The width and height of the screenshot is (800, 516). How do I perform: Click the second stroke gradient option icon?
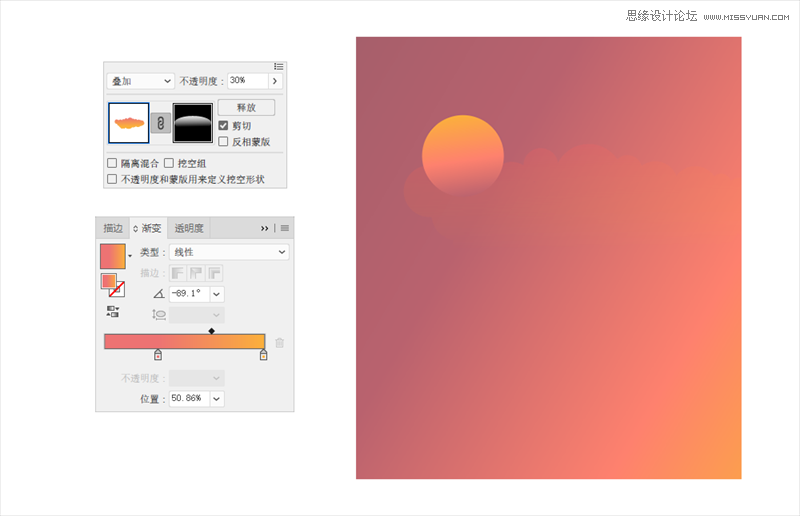coord(196,273)
